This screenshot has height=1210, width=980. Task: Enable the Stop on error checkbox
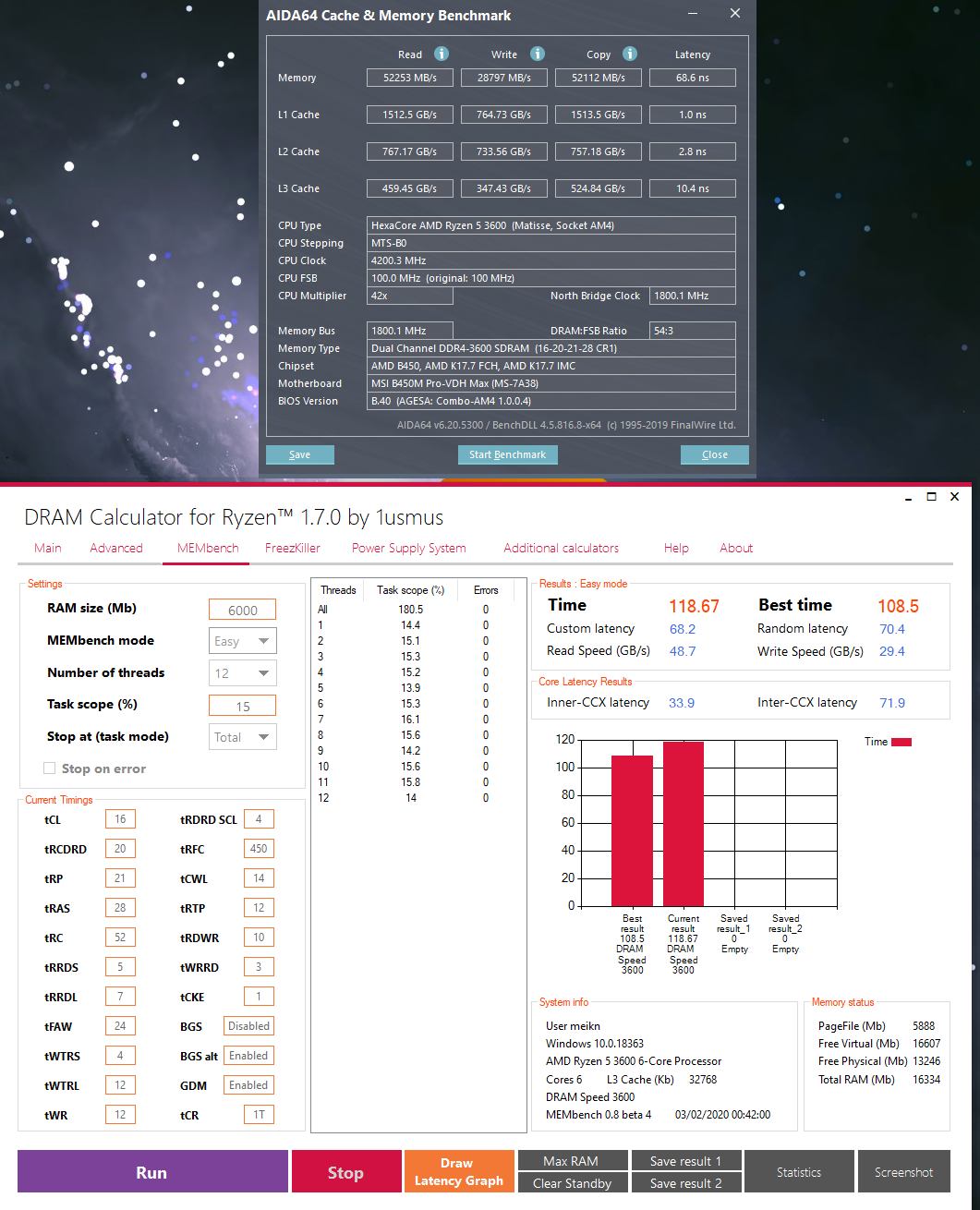(x=49, y=768)
